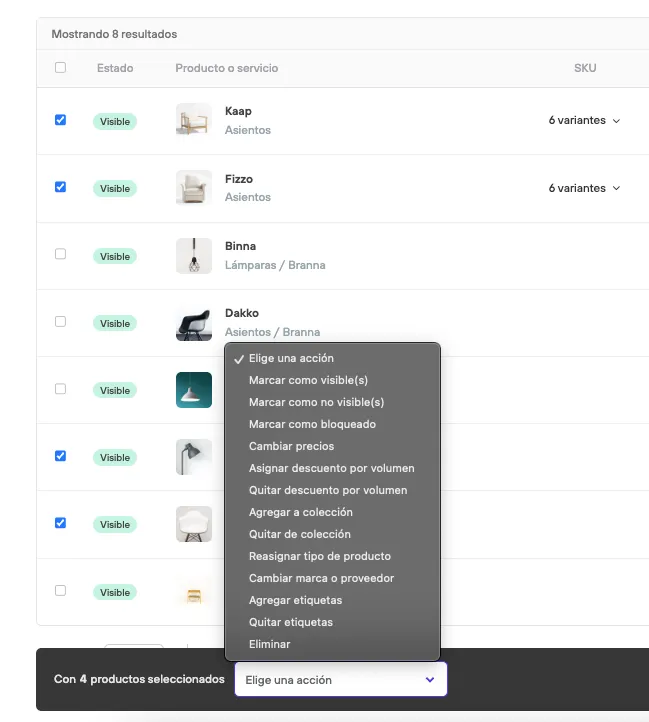Choose 'Cambiar precios' action

point(332,446)
